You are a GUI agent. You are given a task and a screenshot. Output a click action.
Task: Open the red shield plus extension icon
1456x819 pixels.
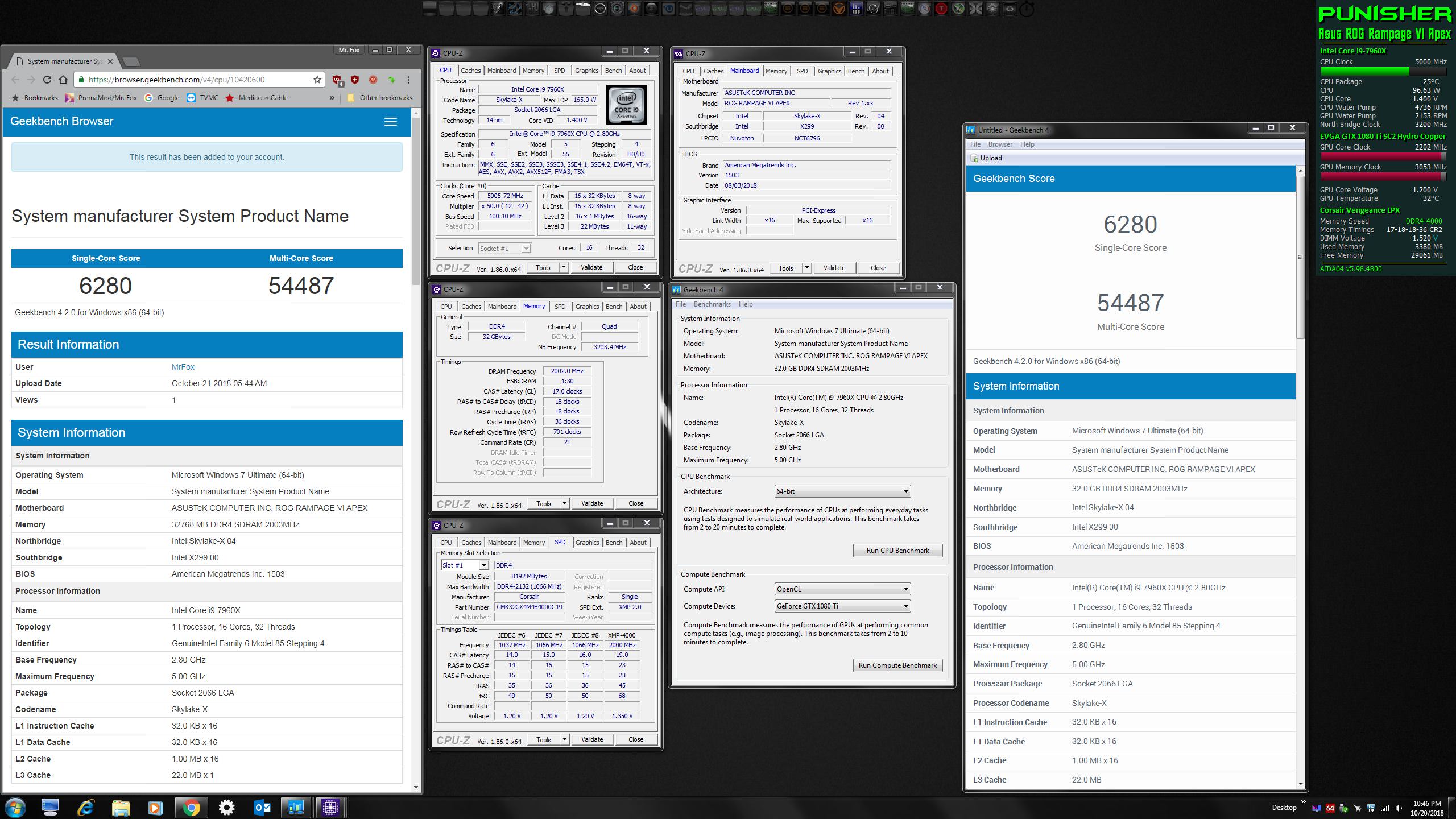point(355,80)
